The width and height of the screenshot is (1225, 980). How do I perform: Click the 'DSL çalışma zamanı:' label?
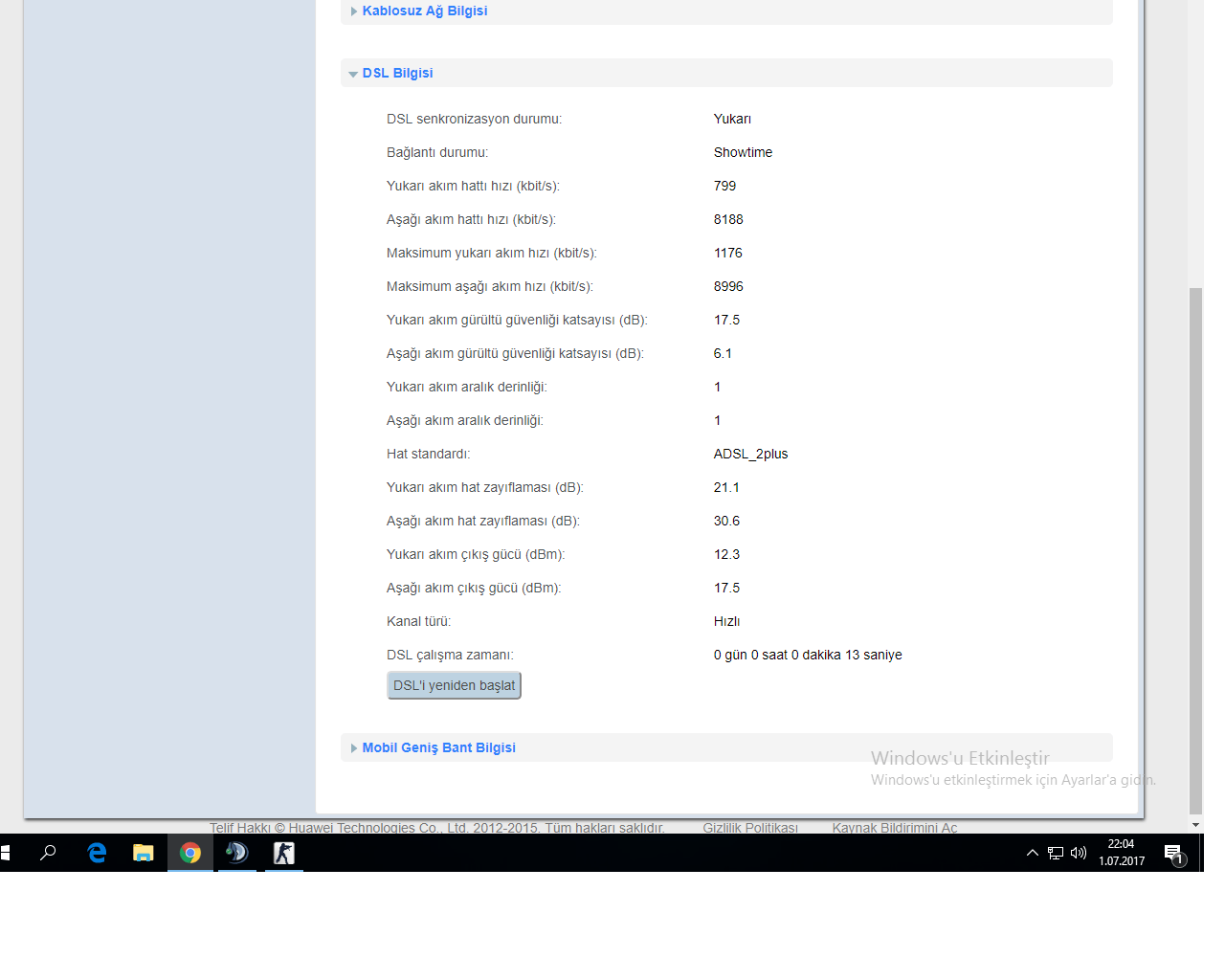[x=450, y=655]
